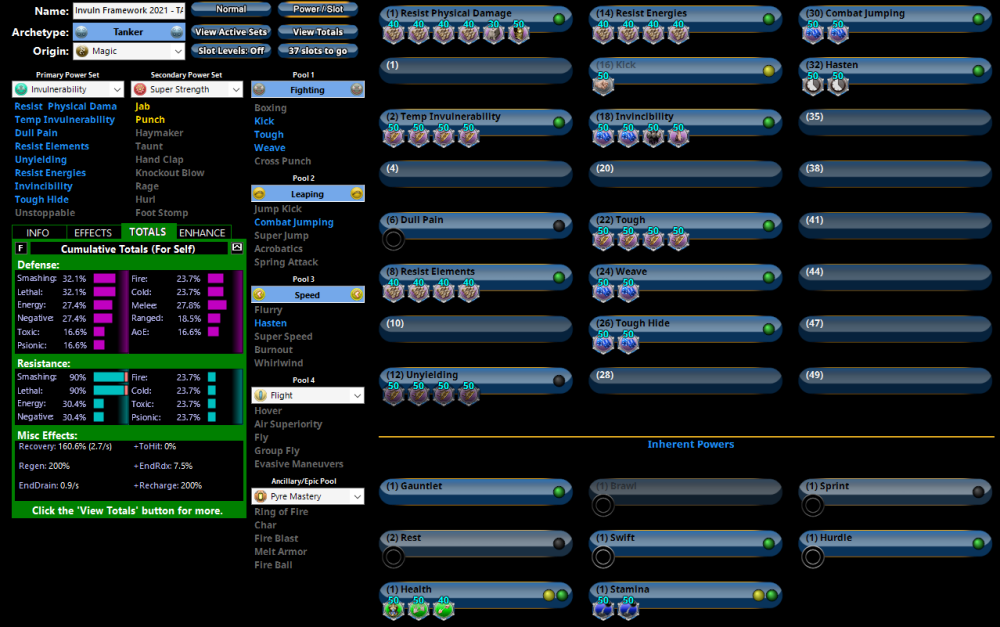Click the character Name input field

[128, 11]
